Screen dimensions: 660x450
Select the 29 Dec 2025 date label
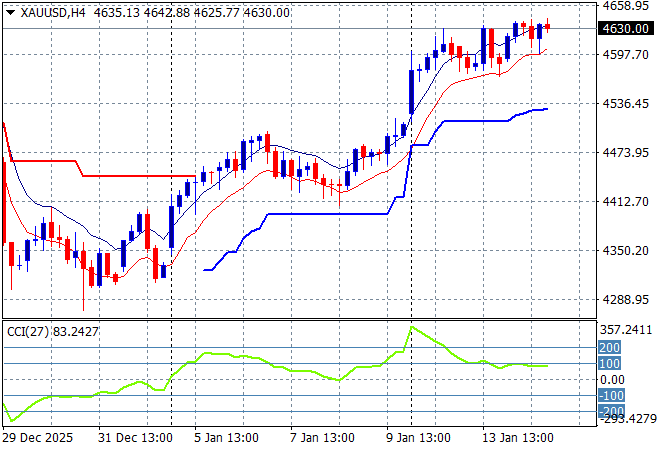pos(37,438)
